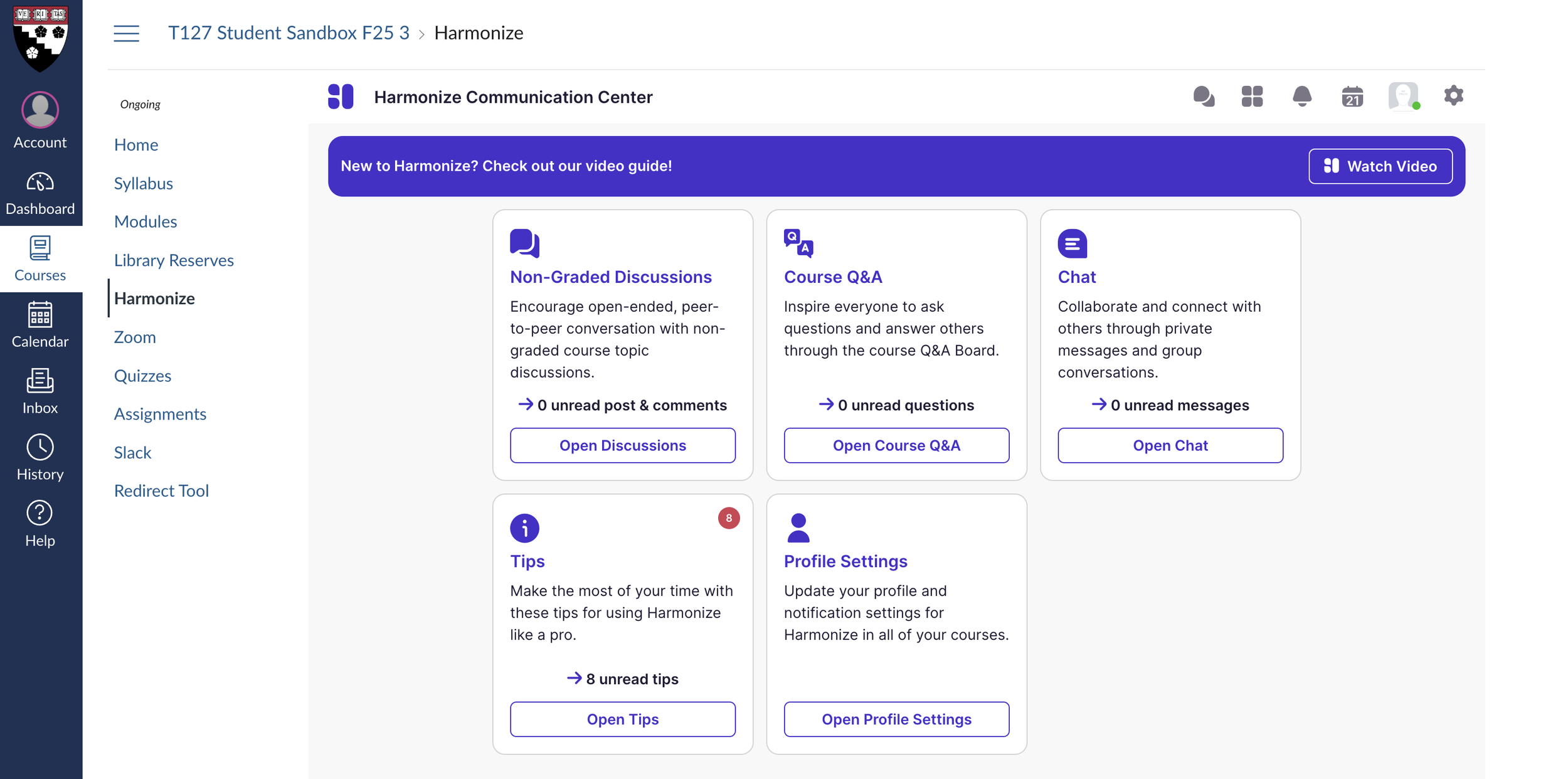Open Canvas Inbox in global sidebar

[x=40, y=391]
